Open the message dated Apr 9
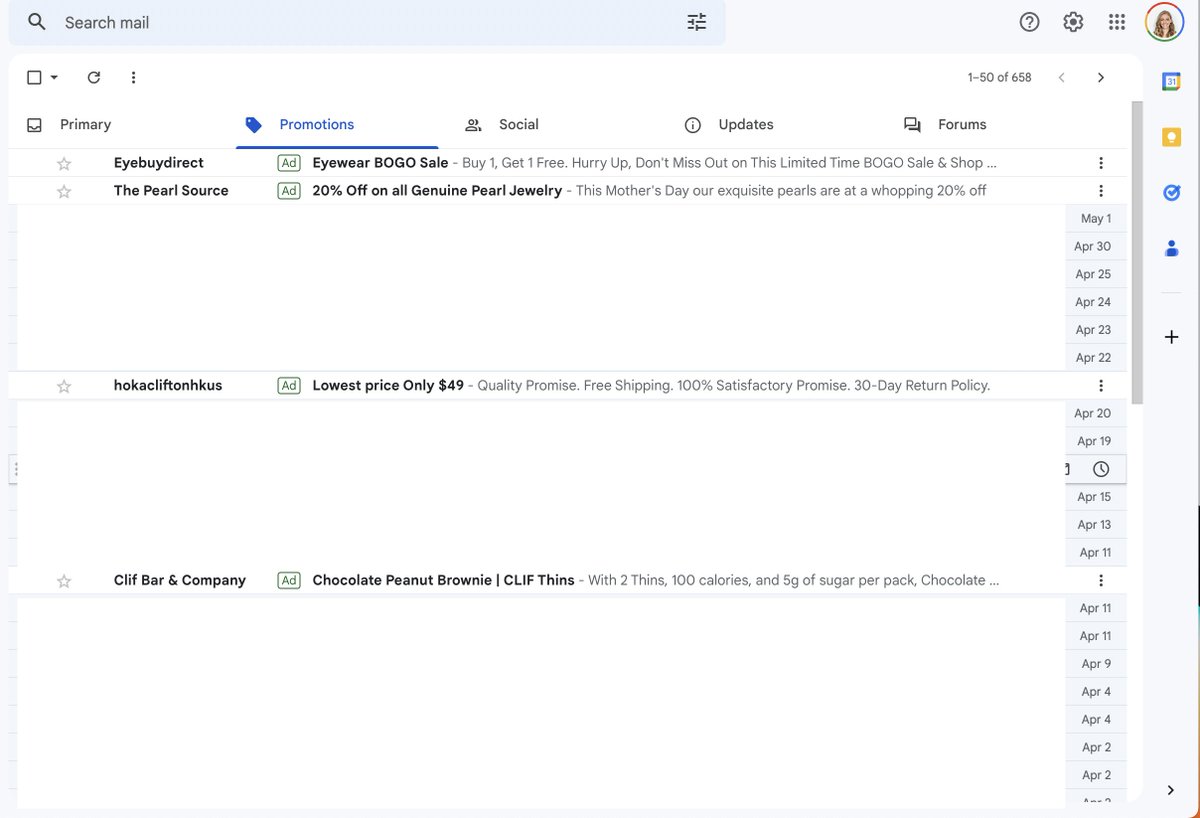 (1096, 664)
